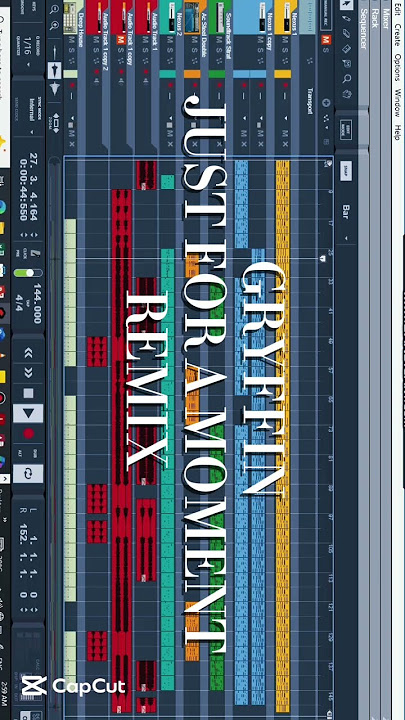Click the plus icon on Transport track
Image resolution: width=405 pixels, height=720 pixels.
pyautogui.click(x=326, y=102)
